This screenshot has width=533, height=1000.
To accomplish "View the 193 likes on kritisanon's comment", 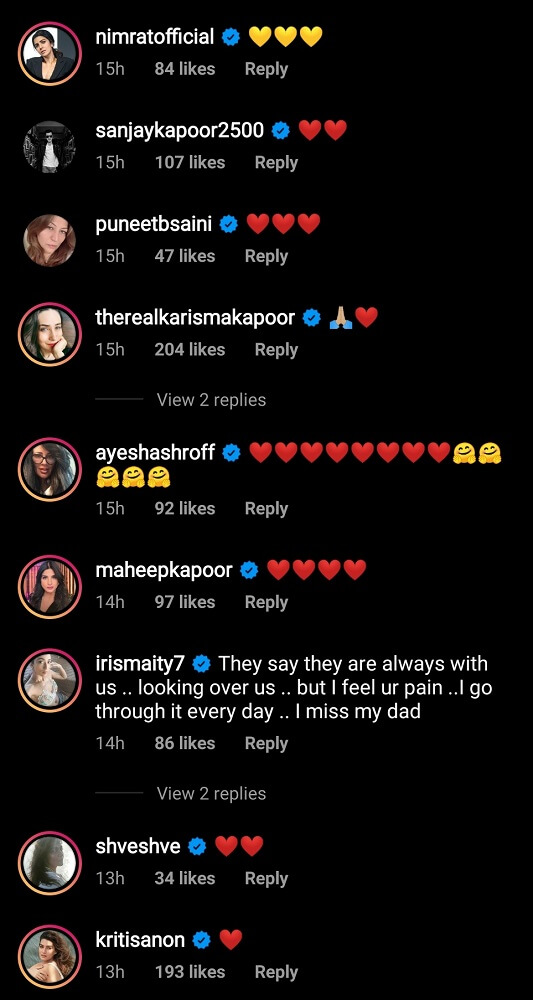I will click(189, 972).
